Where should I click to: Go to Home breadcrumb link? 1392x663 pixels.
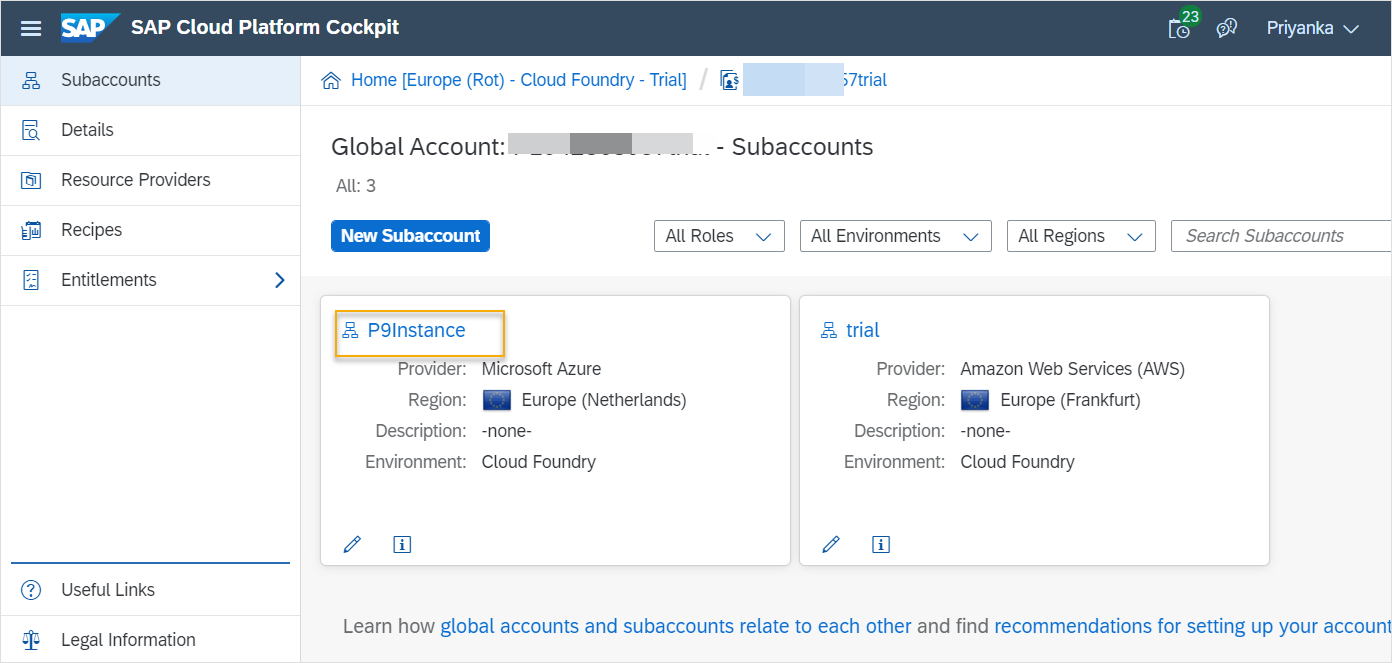[x=517, y=80]
